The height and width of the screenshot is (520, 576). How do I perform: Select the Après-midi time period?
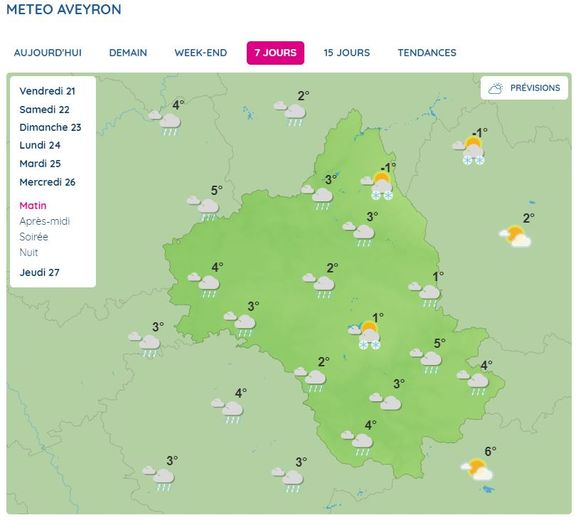[44, 221]
